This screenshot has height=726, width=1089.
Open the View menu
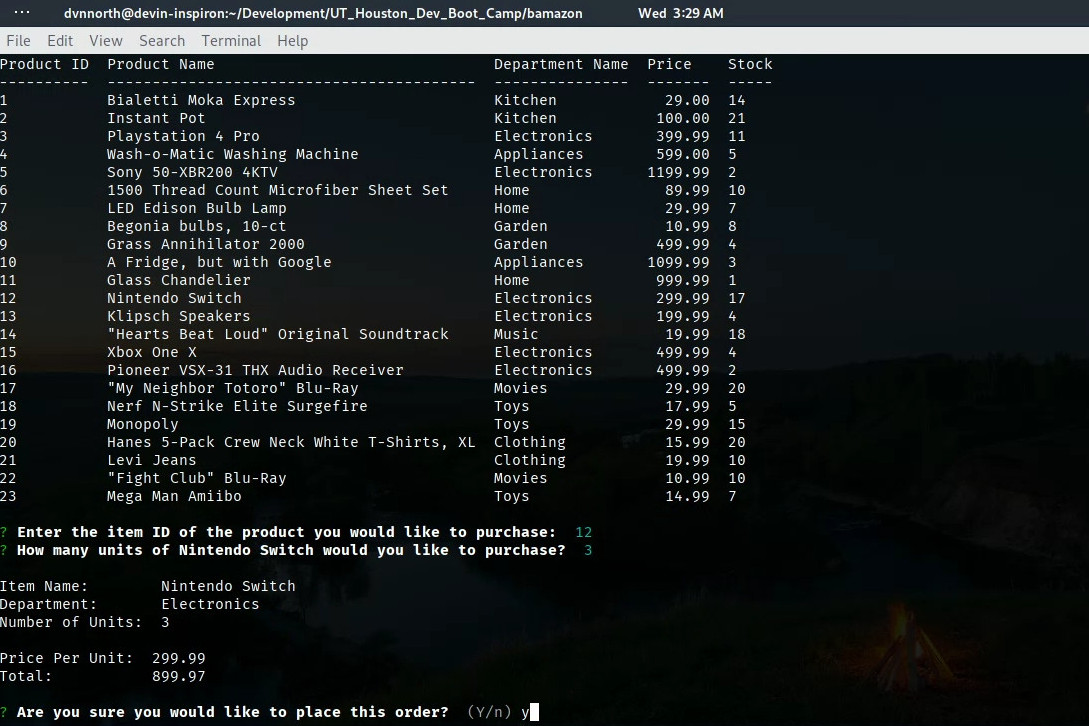click(x=105, y=41)
